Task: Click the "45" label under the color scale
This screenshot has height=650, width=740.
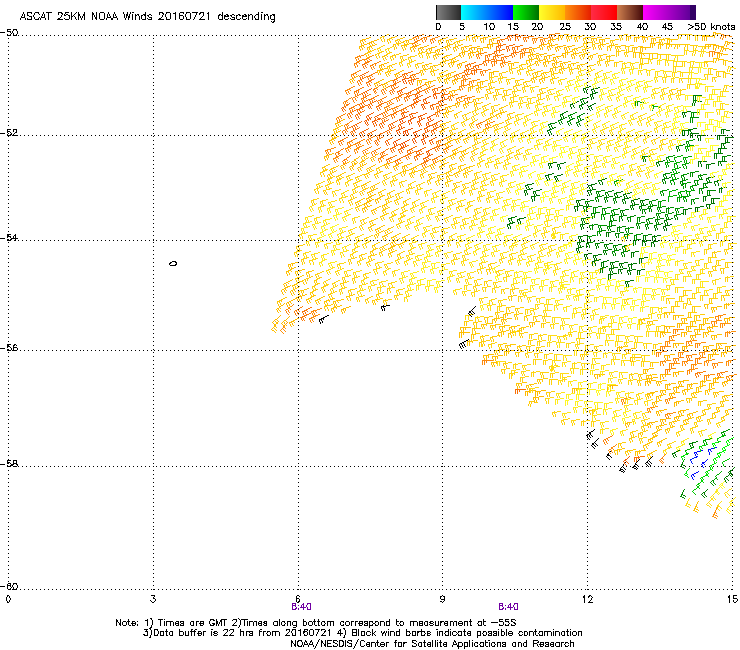Action: click(667, 27)
